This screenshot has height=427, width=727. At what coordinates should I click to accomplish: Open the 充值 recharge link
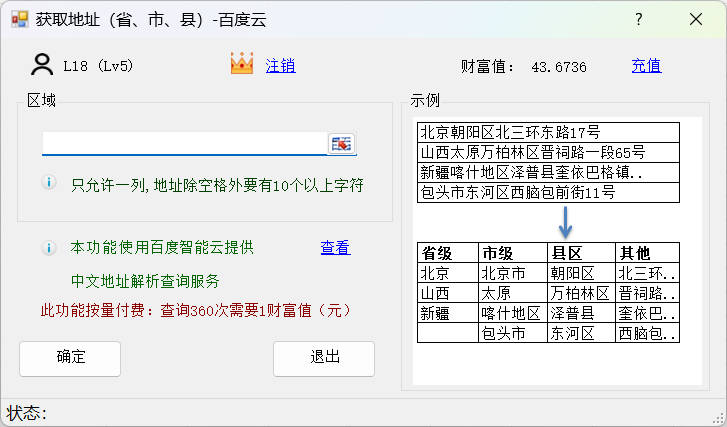click(646, 67)
